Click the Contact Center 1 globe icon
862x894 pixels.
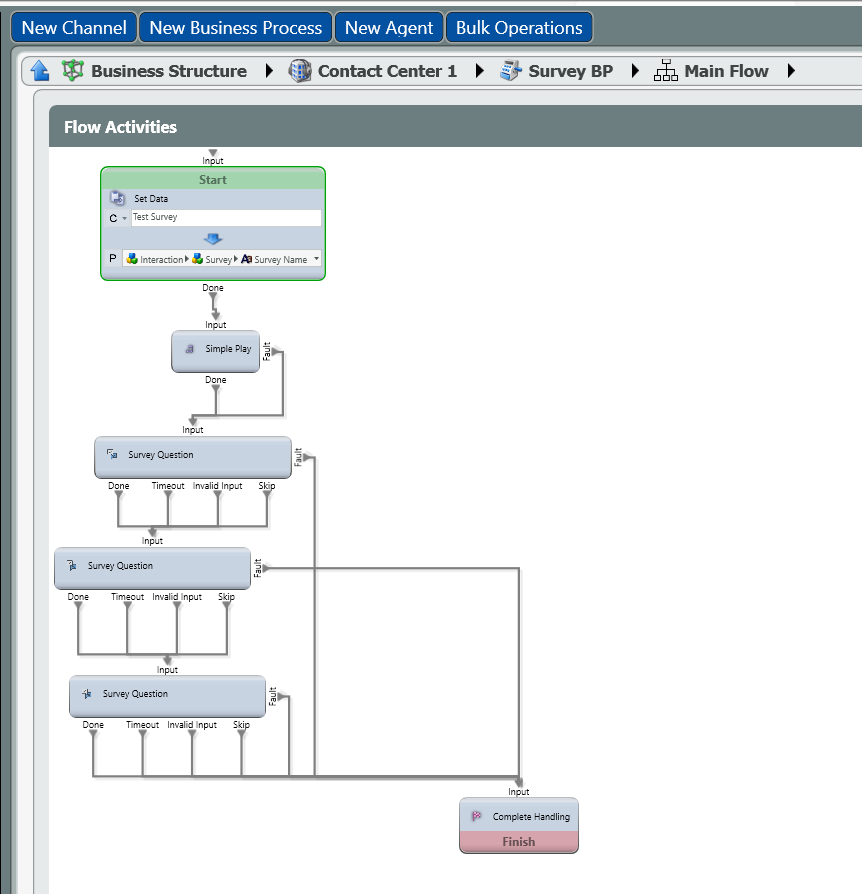(x=300, y=71)
